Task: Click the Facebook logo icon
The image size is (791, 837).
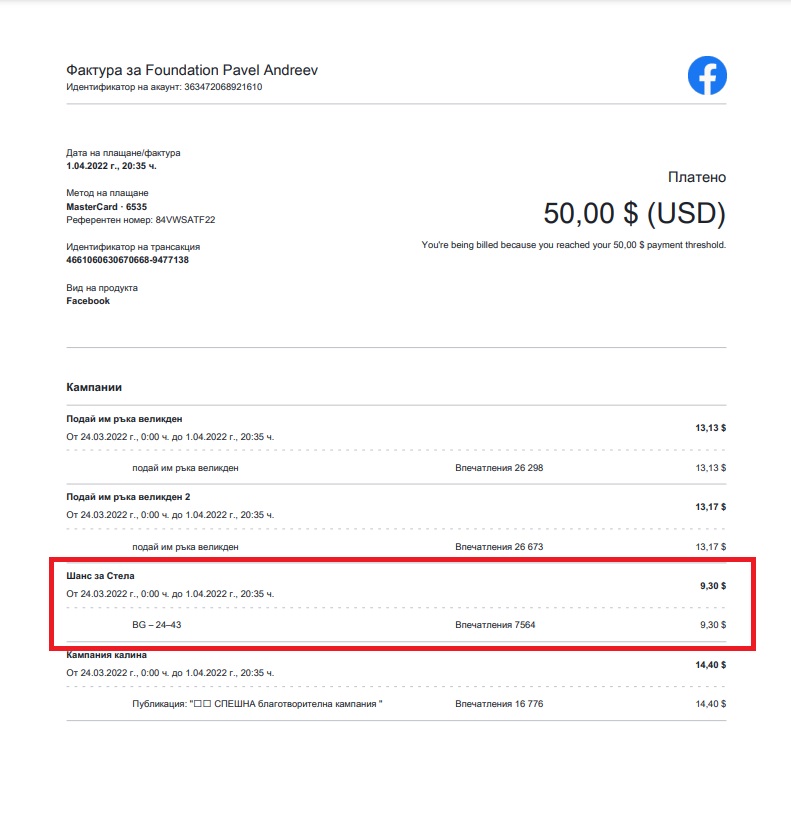Action: coord(707,75)
